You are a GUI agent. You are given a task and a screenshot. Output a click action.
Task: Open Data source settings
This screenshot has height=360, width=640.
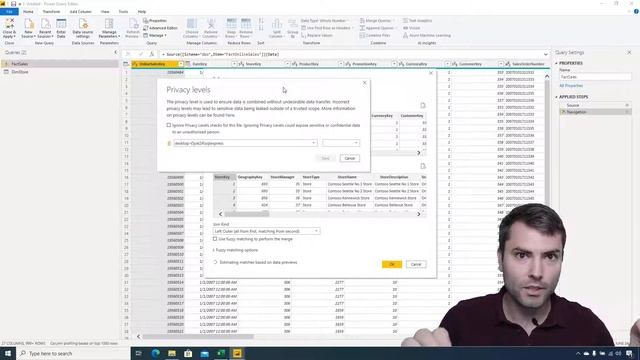pos(83,28)
